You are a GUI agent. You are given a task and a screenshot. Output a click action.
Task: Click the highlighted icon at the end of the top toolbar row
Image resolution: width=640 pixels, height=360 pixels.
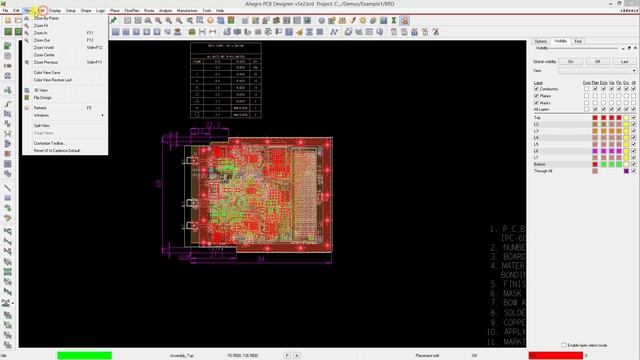click(x=404, y=20)
